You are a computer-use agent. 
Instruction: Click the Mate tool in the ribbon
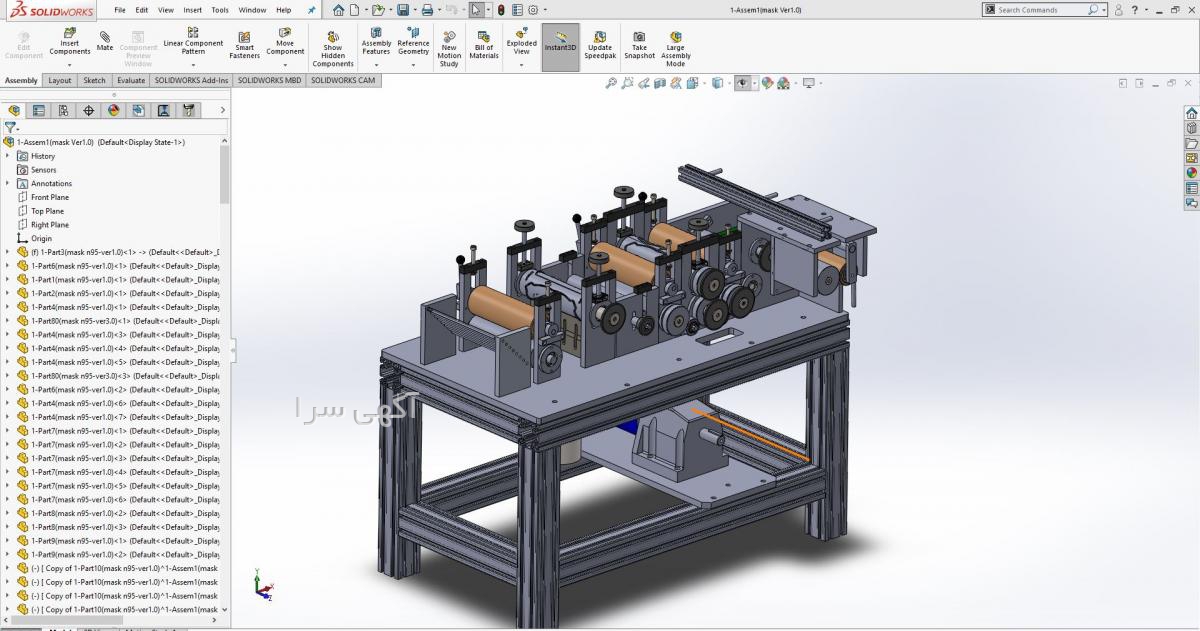(x=105, y=41)
